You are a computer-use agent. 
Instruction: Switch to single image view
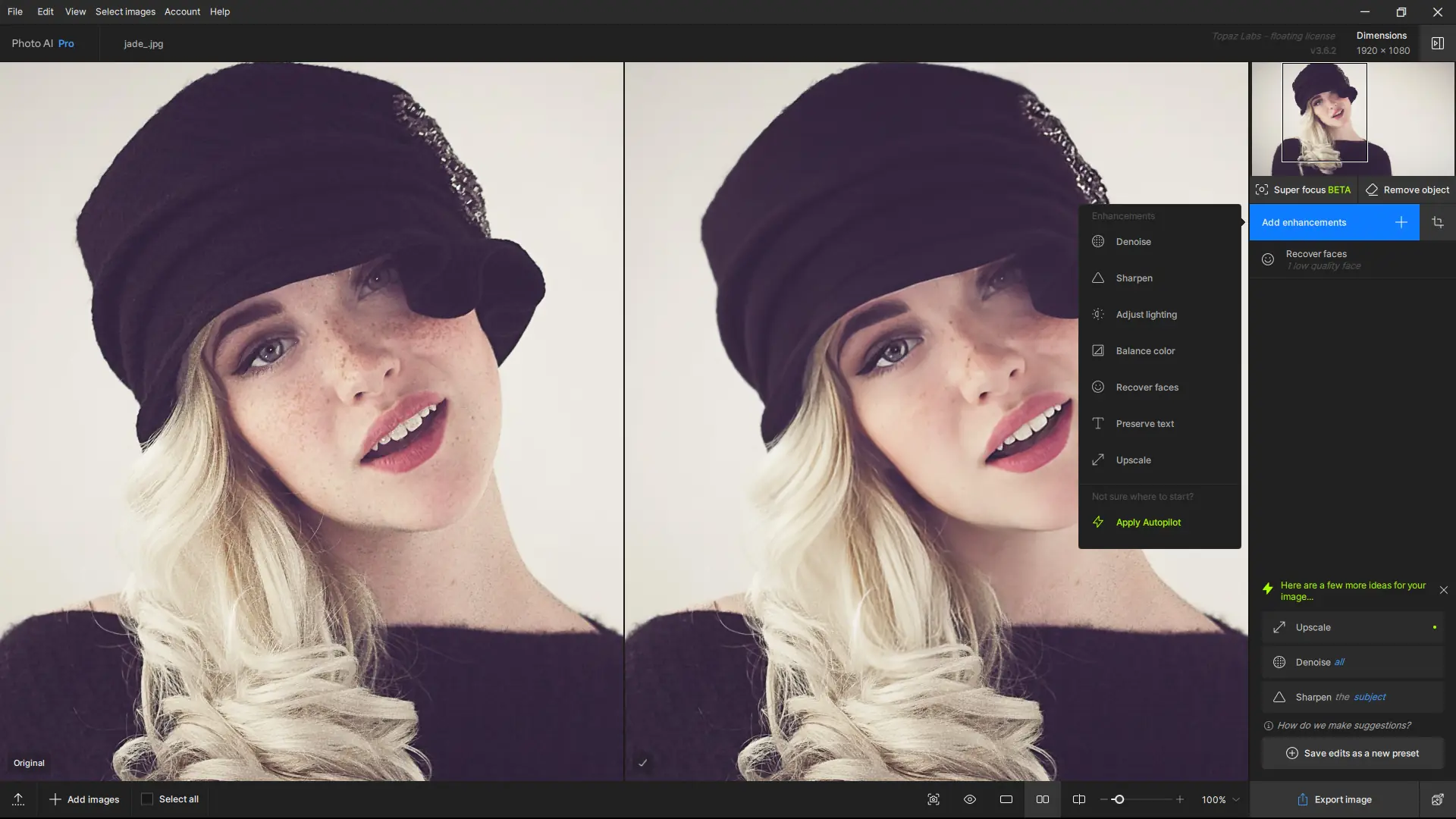pos(1006,799)
